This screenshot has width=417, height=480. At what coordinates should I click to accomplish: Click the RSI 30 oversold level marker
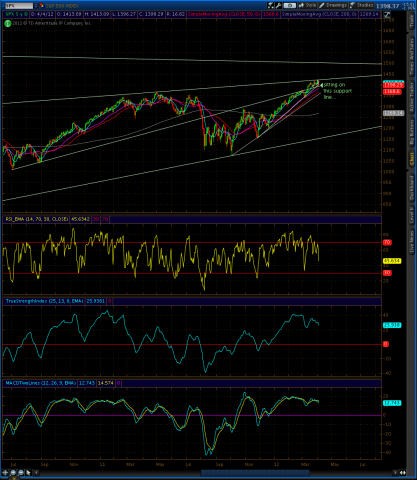387,273
